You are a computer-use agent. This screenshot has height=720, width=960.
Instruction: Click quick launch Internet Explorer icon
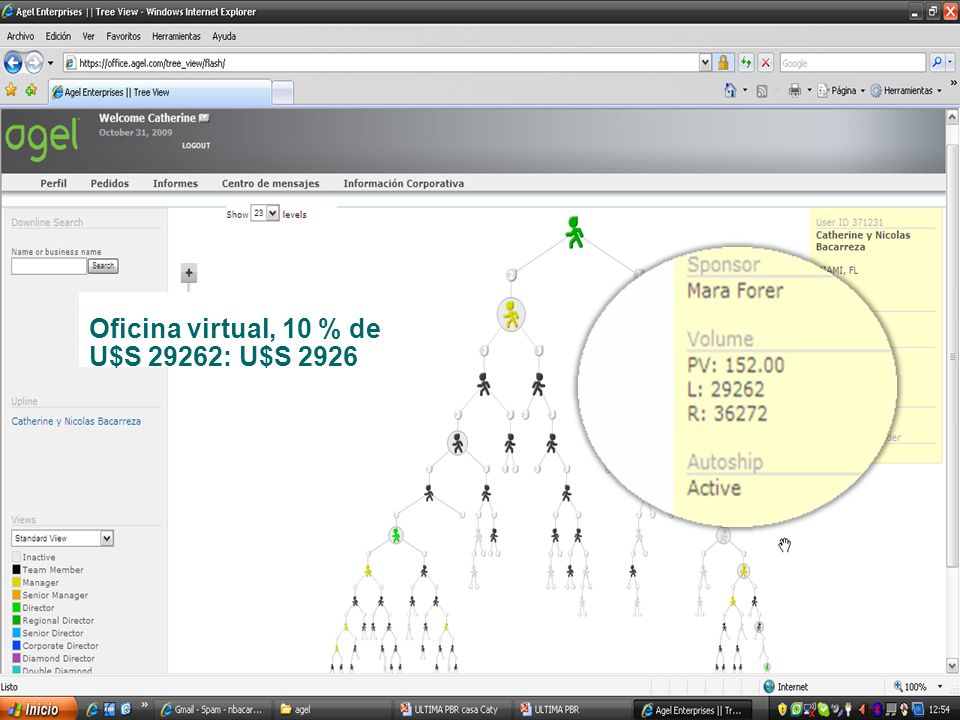92,709
